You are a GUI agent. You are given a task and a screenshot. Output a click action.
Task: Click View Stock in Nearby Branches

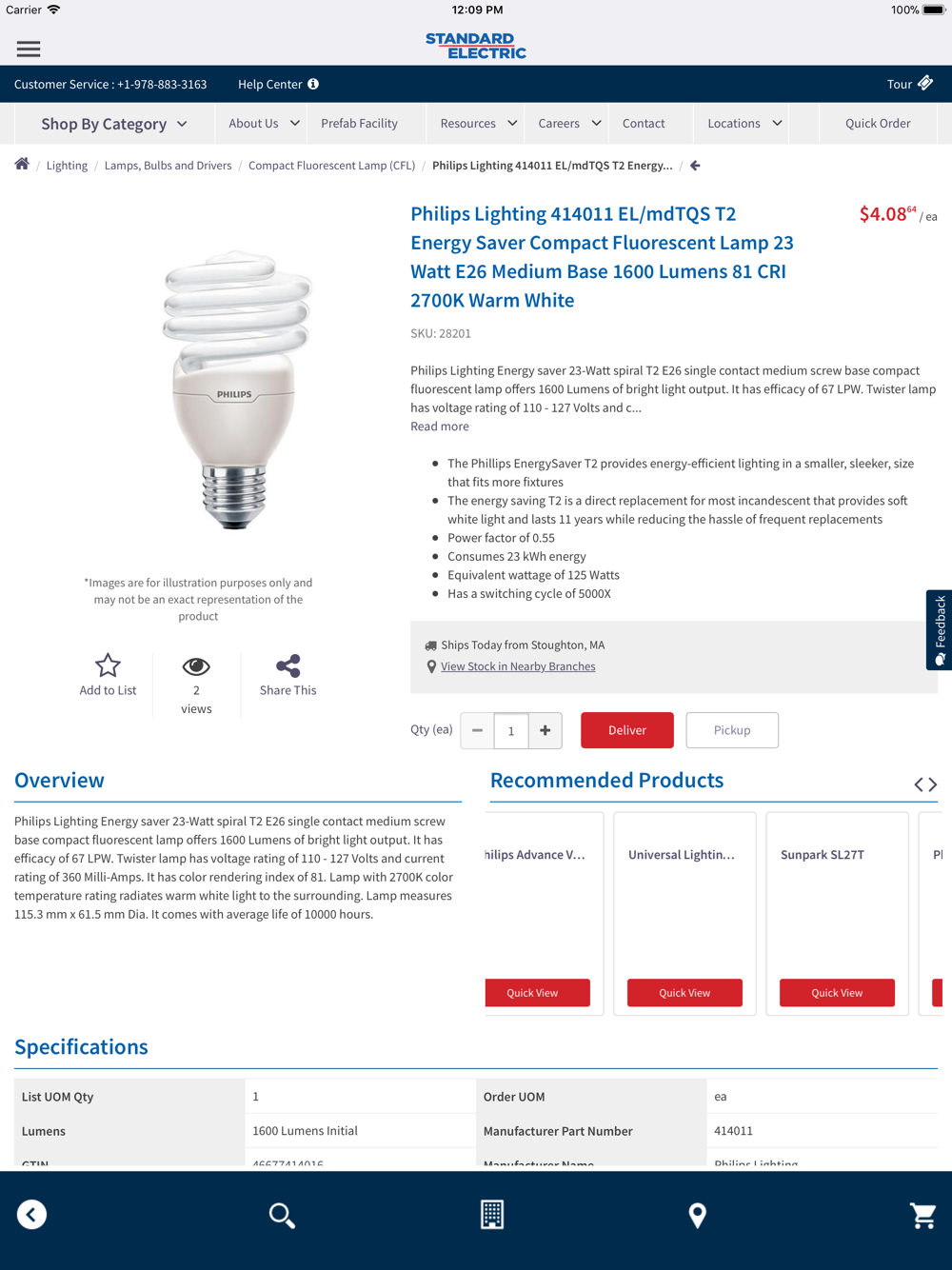(x=518, y=666)
